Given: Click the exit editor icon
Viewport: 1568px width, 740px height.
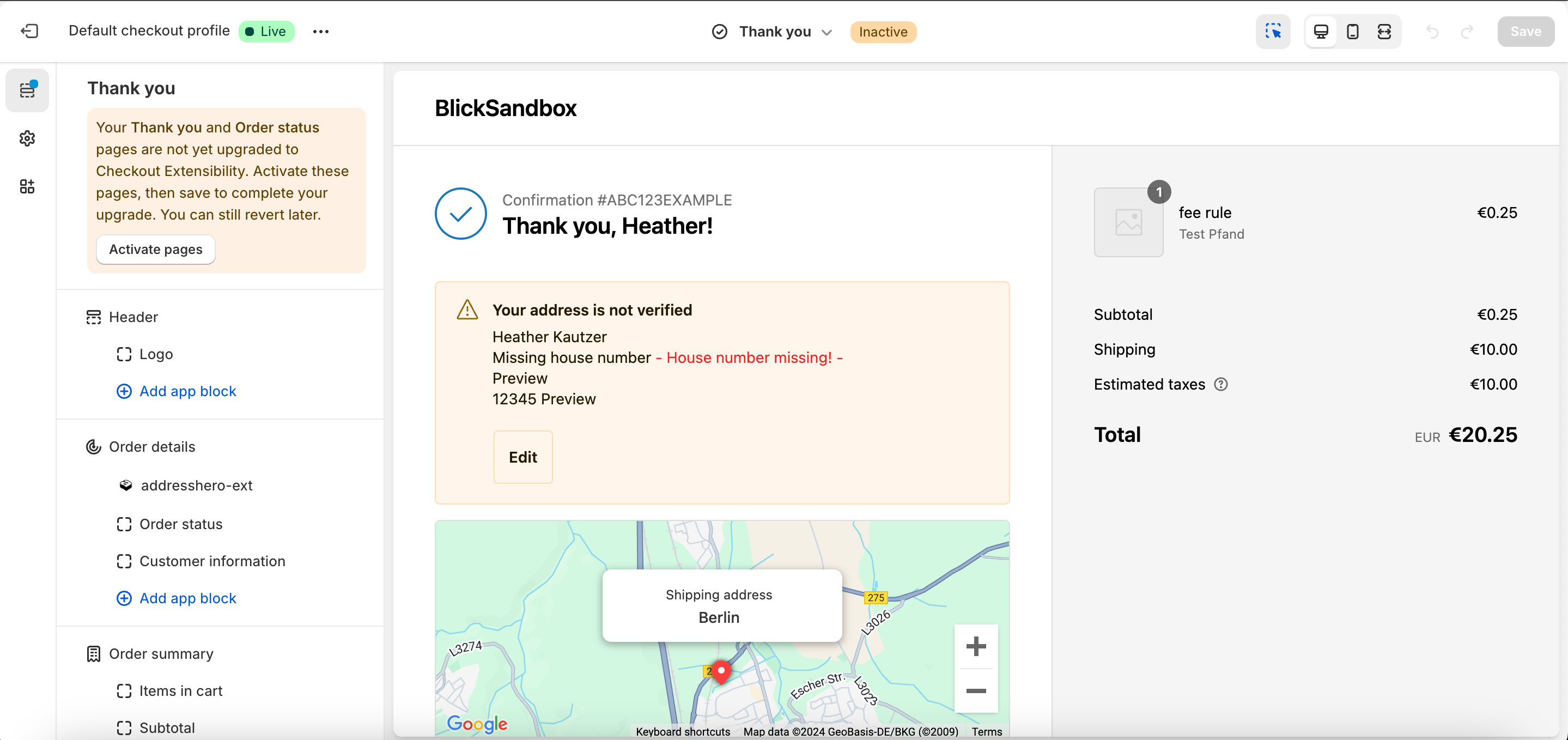Looking at the screenshot, I should pyautogui.click(x=29, y=31).
